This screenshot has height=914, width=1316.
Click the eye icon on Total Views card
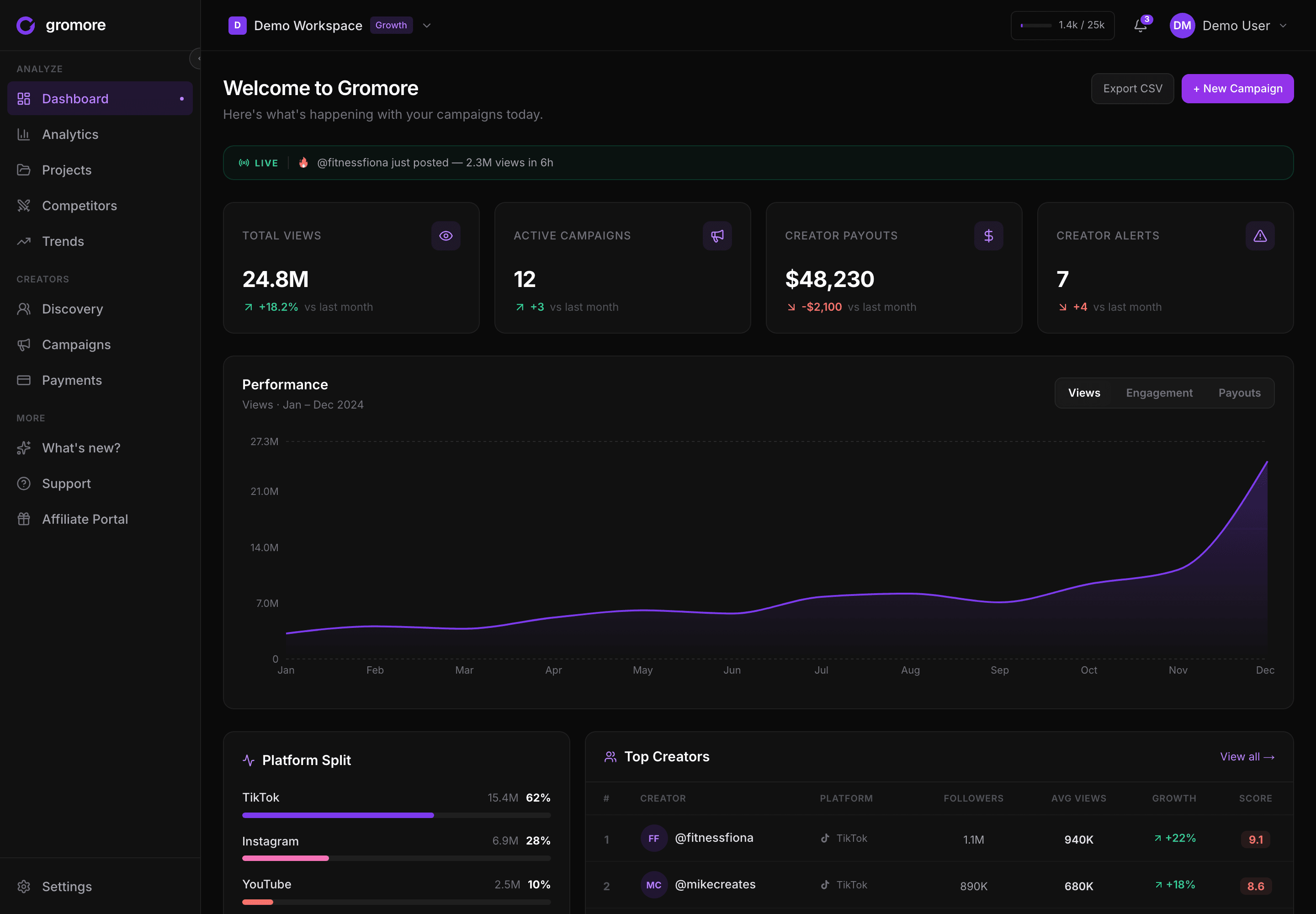(446, 235)
